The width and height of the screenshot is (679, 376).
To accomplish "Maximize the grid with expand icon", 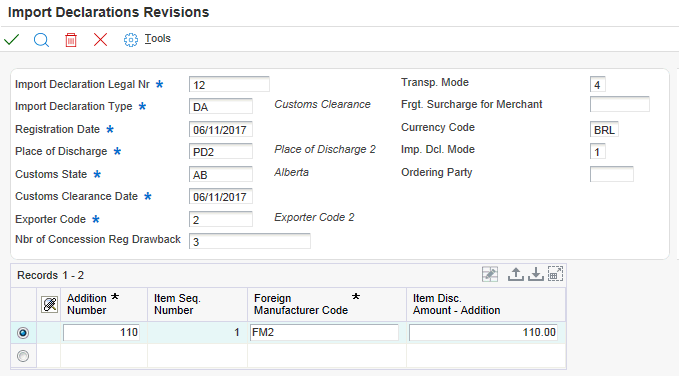I will point(555,274).
